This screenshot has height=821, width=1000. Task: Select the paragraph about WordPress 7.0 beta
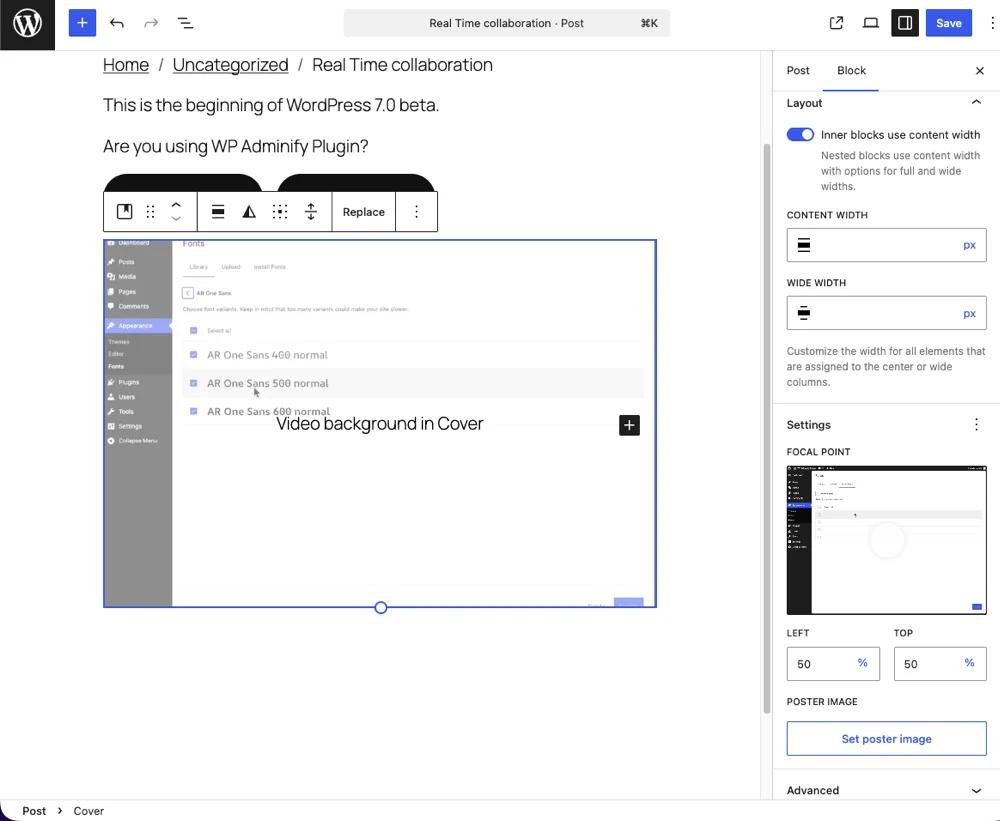click(271, 105)
